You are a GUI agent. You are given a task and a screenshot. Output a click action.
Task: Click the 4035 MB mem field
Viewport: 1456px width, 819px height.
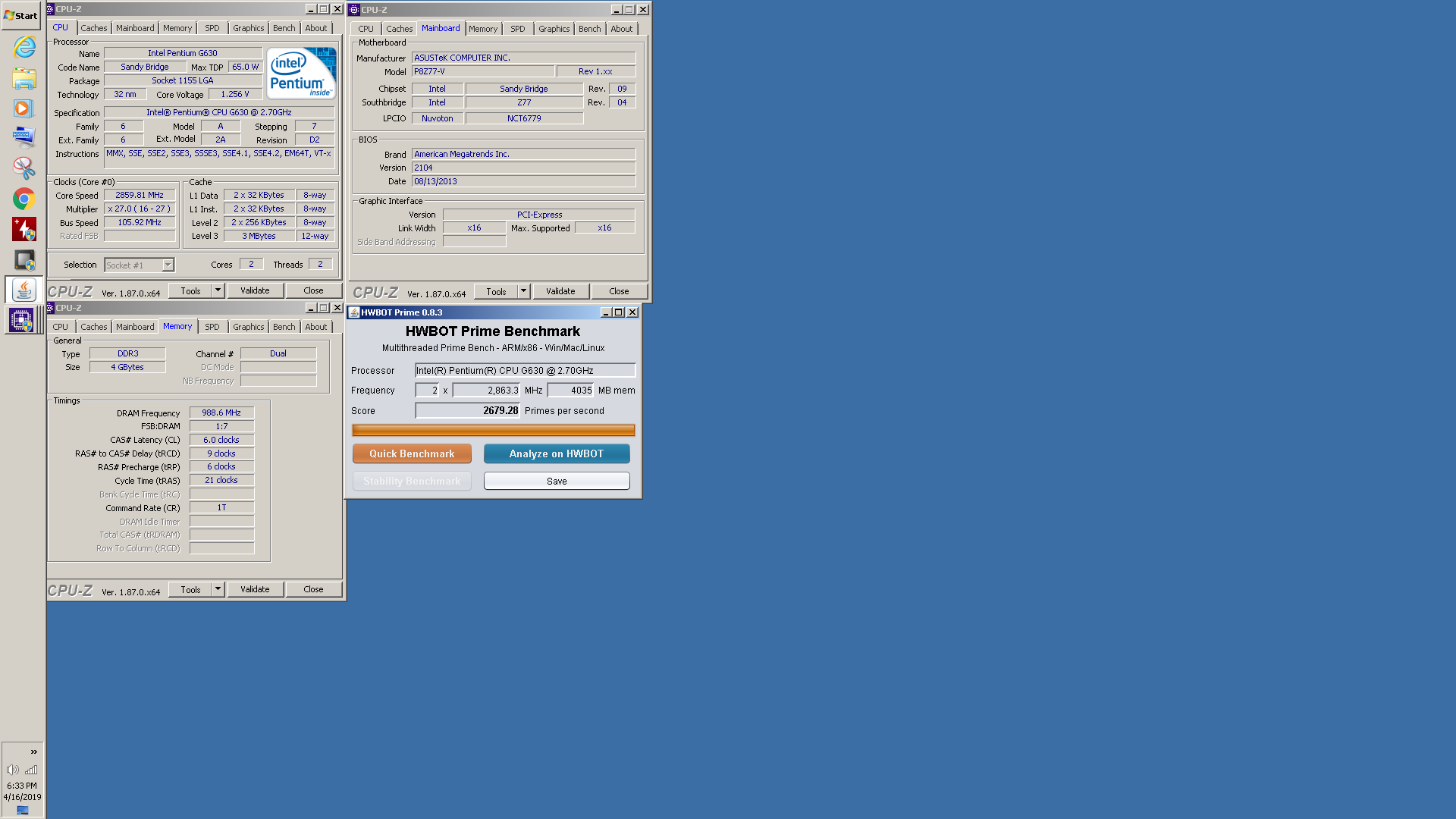(570, 391)
